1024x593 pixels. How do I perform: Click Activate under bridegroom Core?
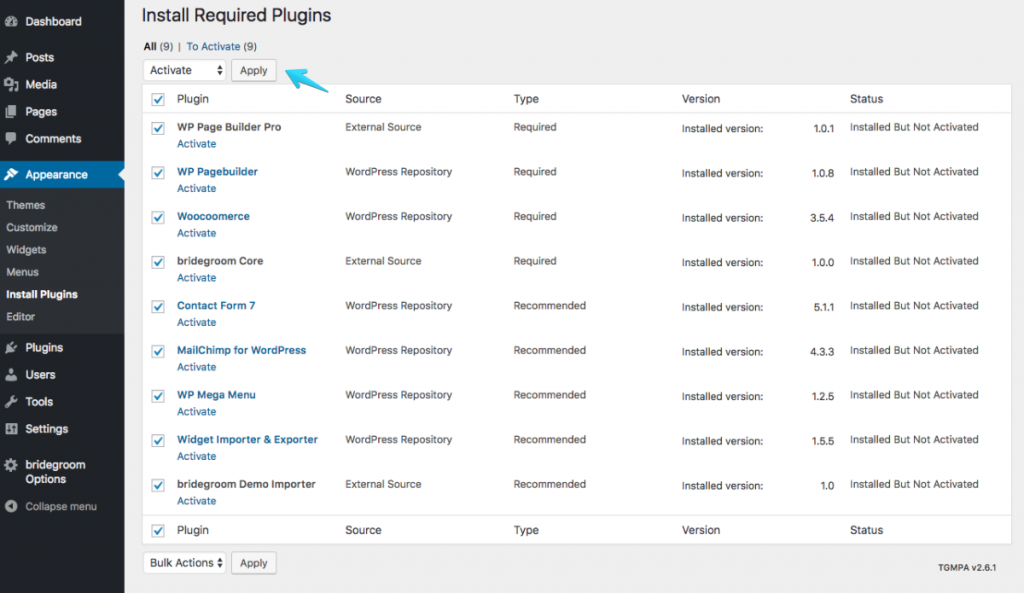pyautogui.click(x=197, y=278)
